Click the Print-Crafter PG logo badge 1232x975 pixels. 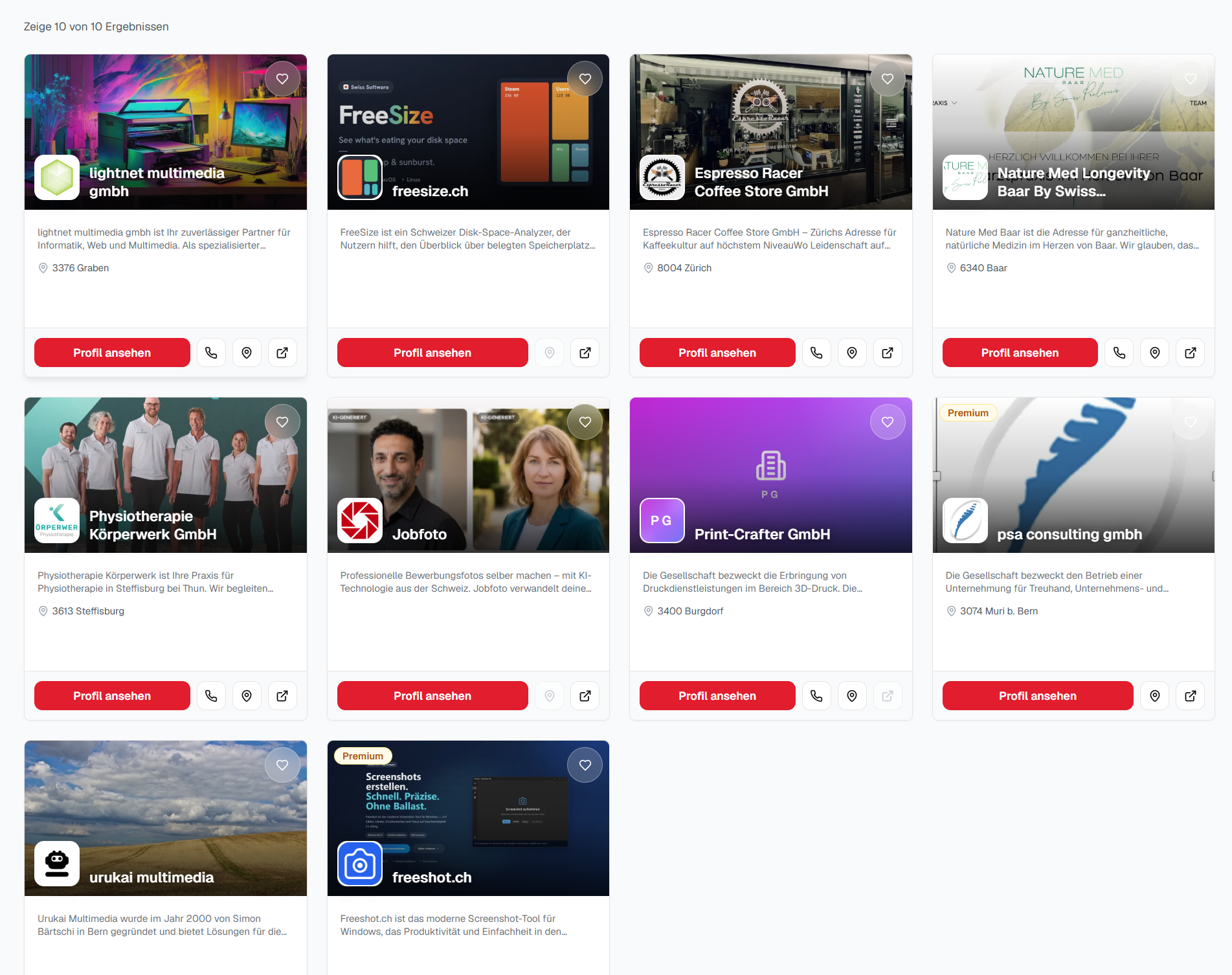[662, 521]
